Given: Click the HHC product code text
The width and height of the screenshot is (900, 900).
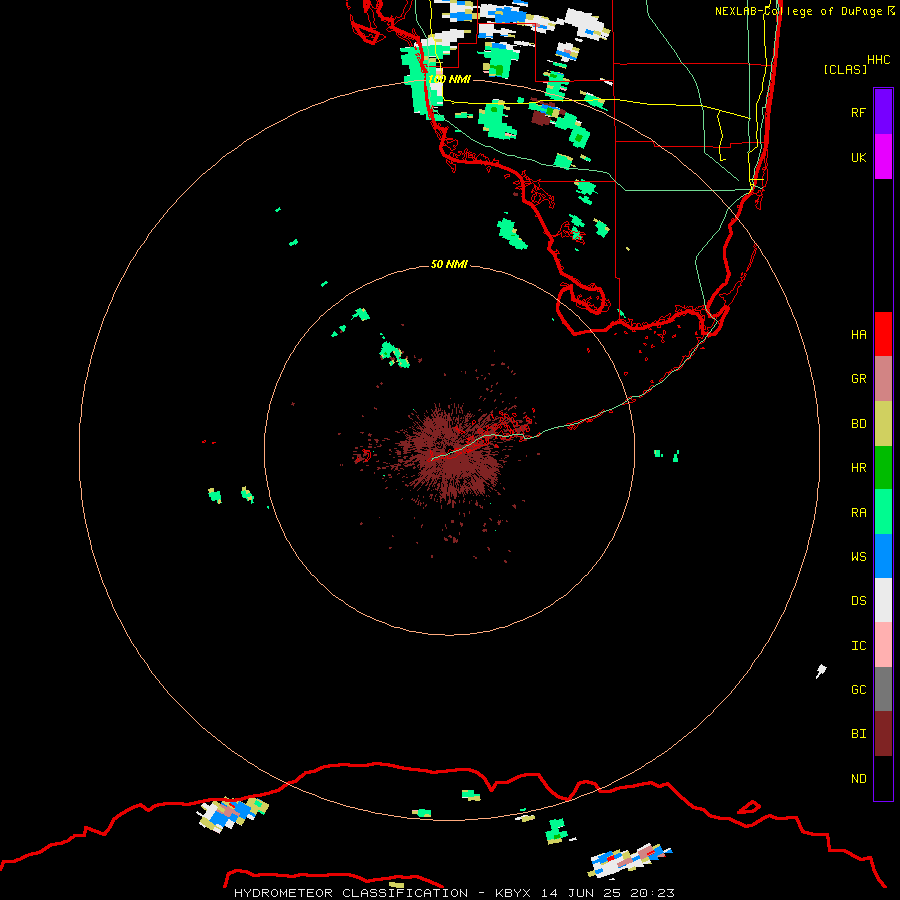Looking at the screenshot, I should (879, 60).
